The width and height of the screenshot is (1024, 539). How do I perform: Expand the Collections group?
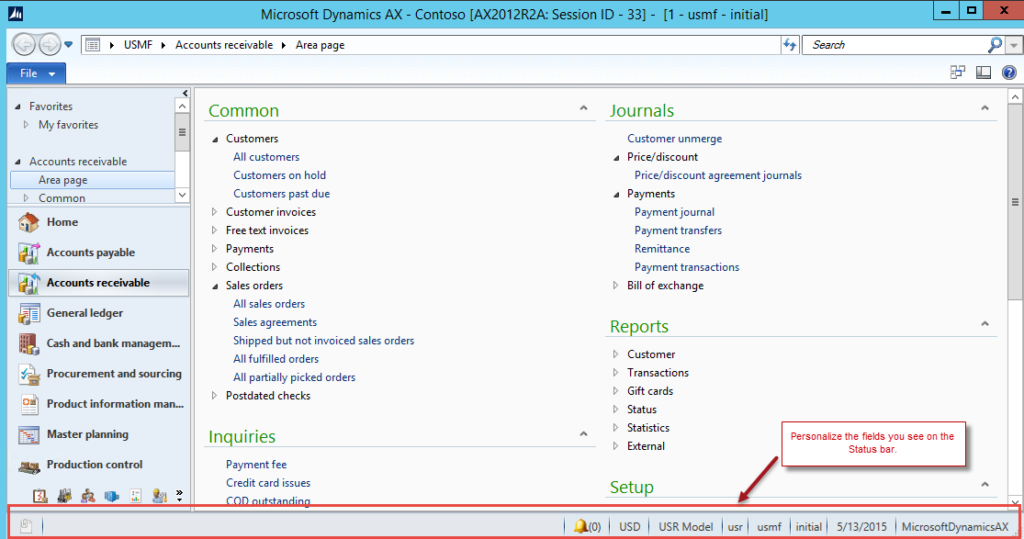pos(214,267)
